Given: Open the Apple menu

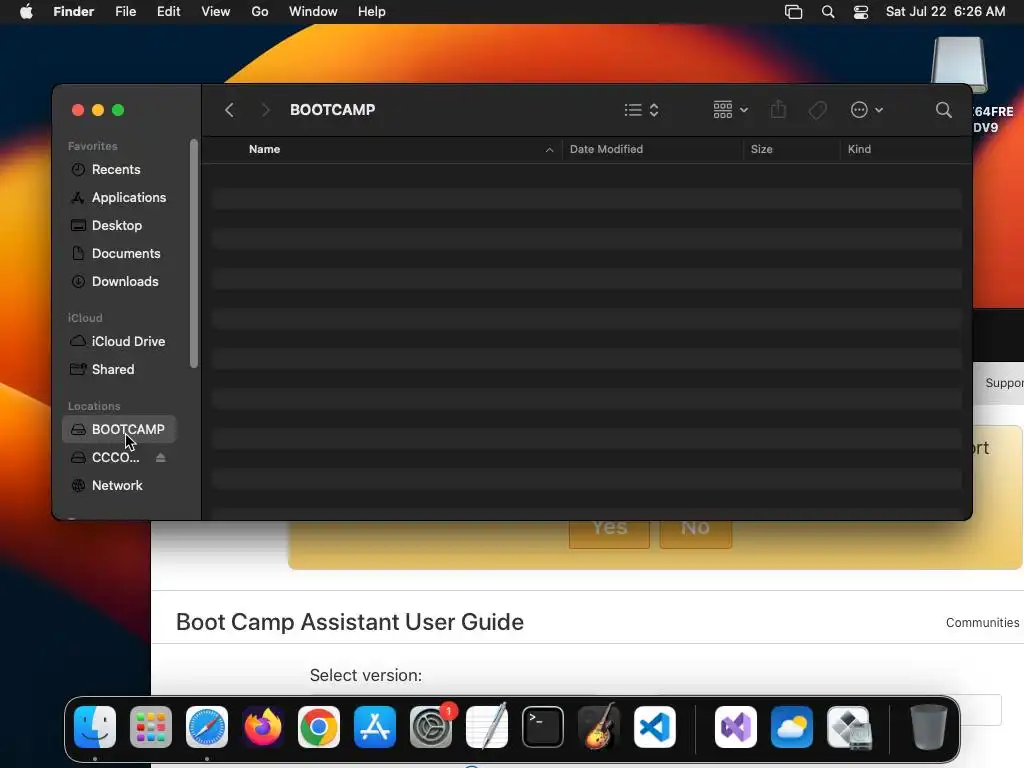Looking at the screenshot, I should 26,12.
